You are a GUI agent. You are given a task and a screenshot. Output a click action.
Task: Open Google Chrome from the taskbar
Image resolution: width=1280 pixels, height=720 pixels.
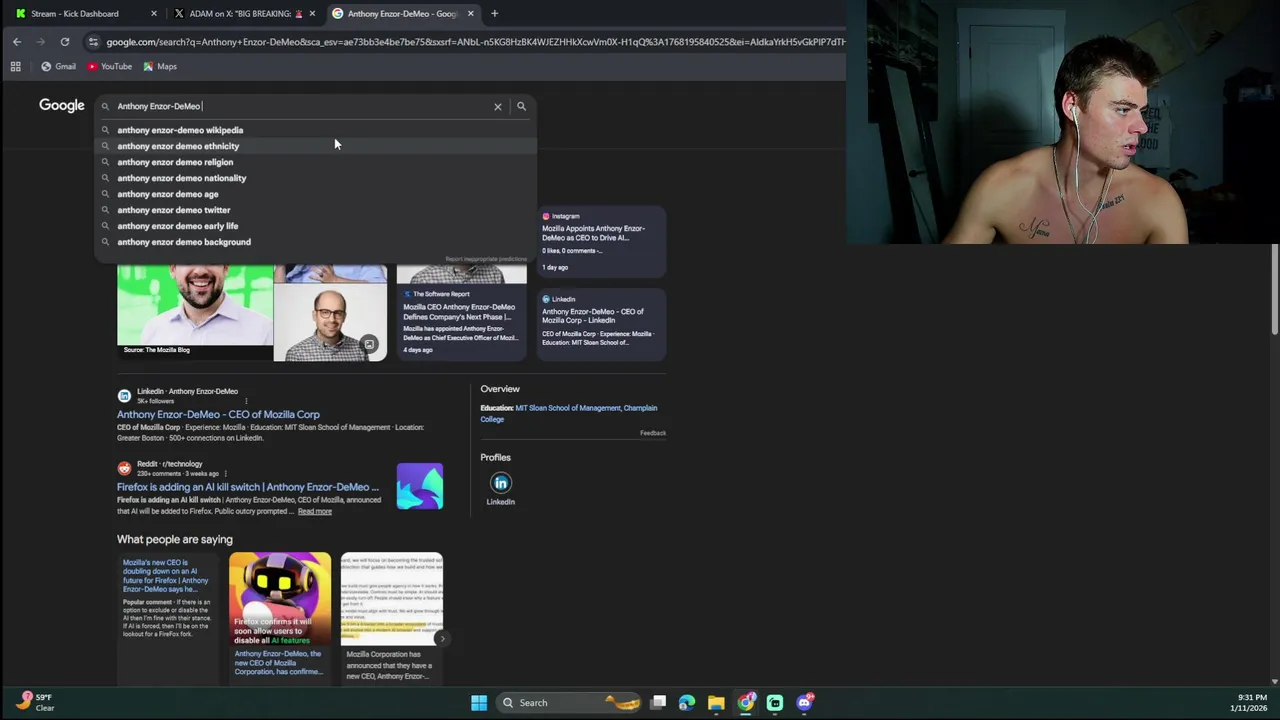746,703
